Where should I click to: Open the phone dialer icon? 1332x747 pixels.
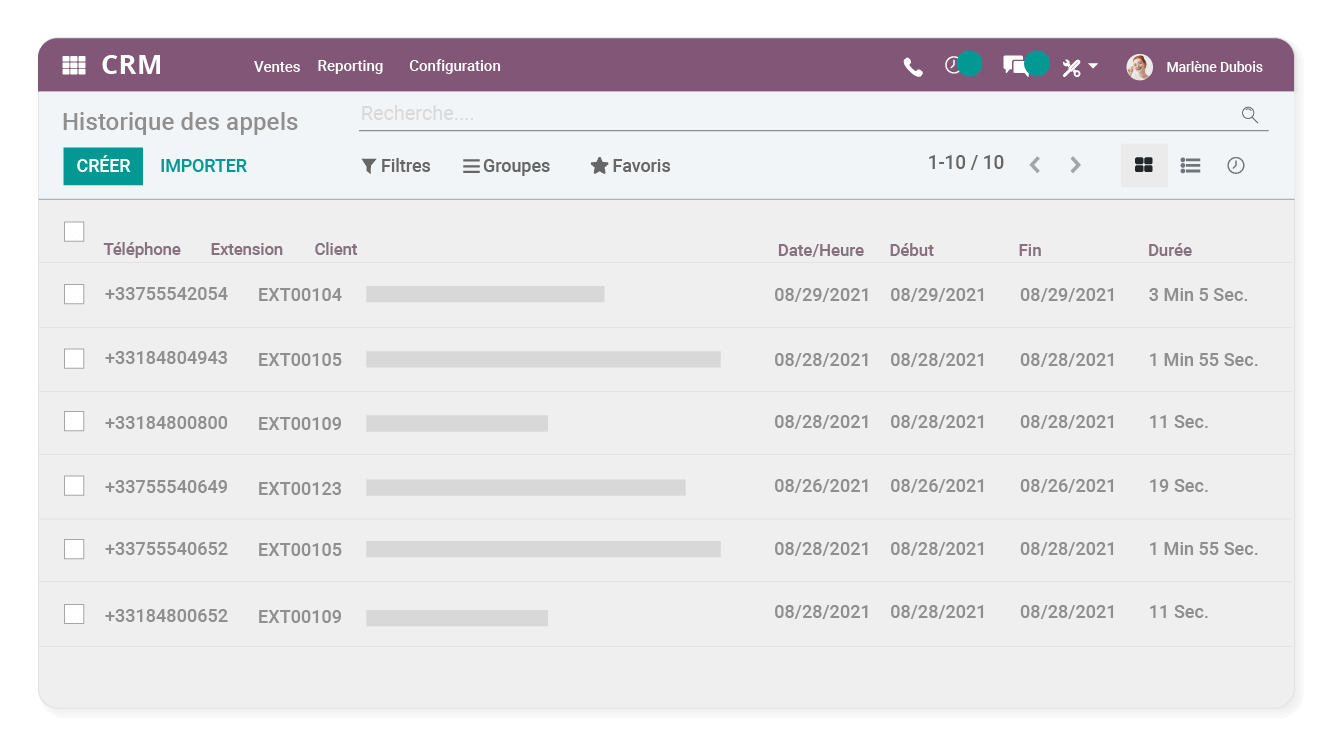click(x=912, y=65)
